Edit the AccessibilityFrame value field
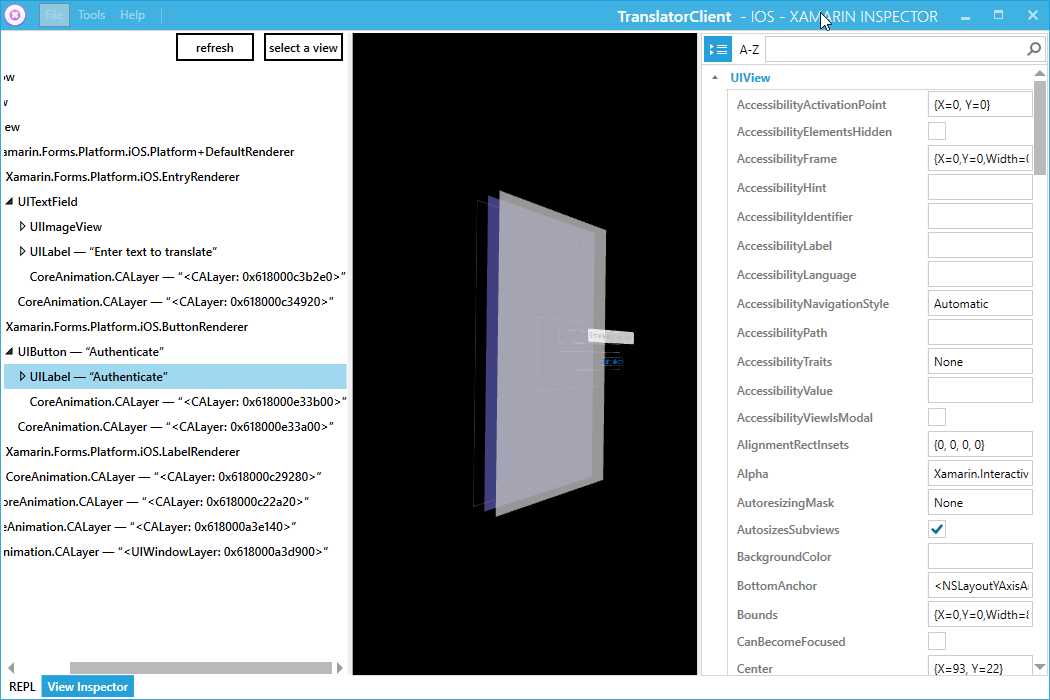 (980, 159)
